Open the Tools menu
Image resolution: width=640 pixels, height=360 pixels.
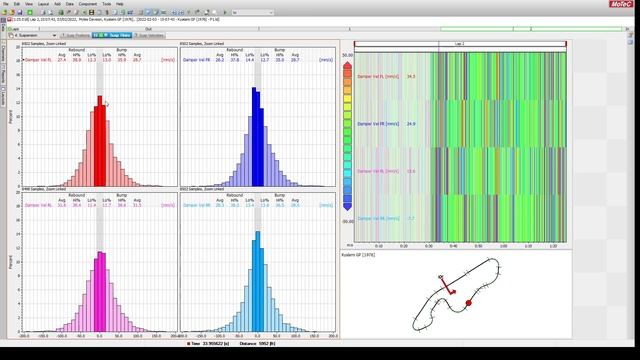coord(107,4)
